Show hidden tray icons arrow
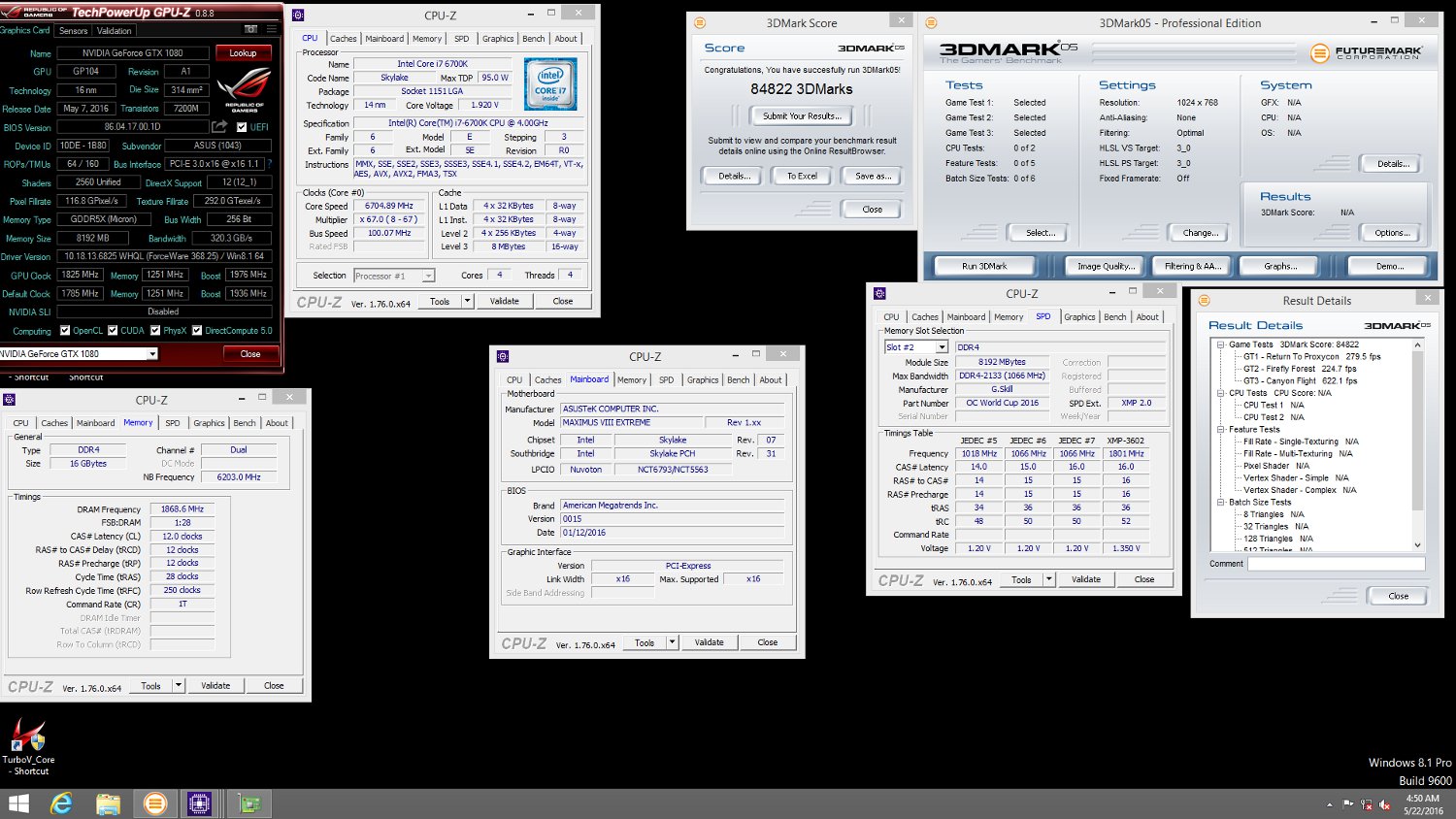The height and width of the screenshot is (819, 1456). 1329,804
